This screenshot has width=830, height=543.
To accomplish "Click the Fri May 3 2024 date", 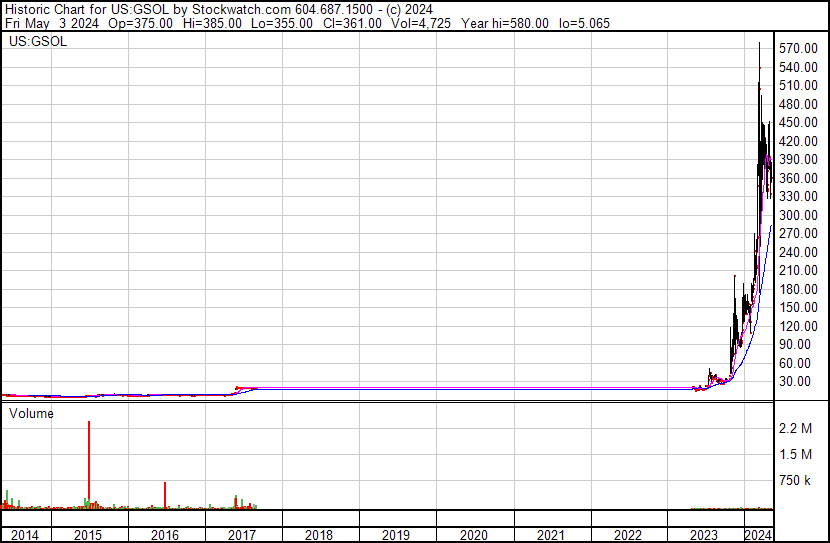I will coord(51,23).
